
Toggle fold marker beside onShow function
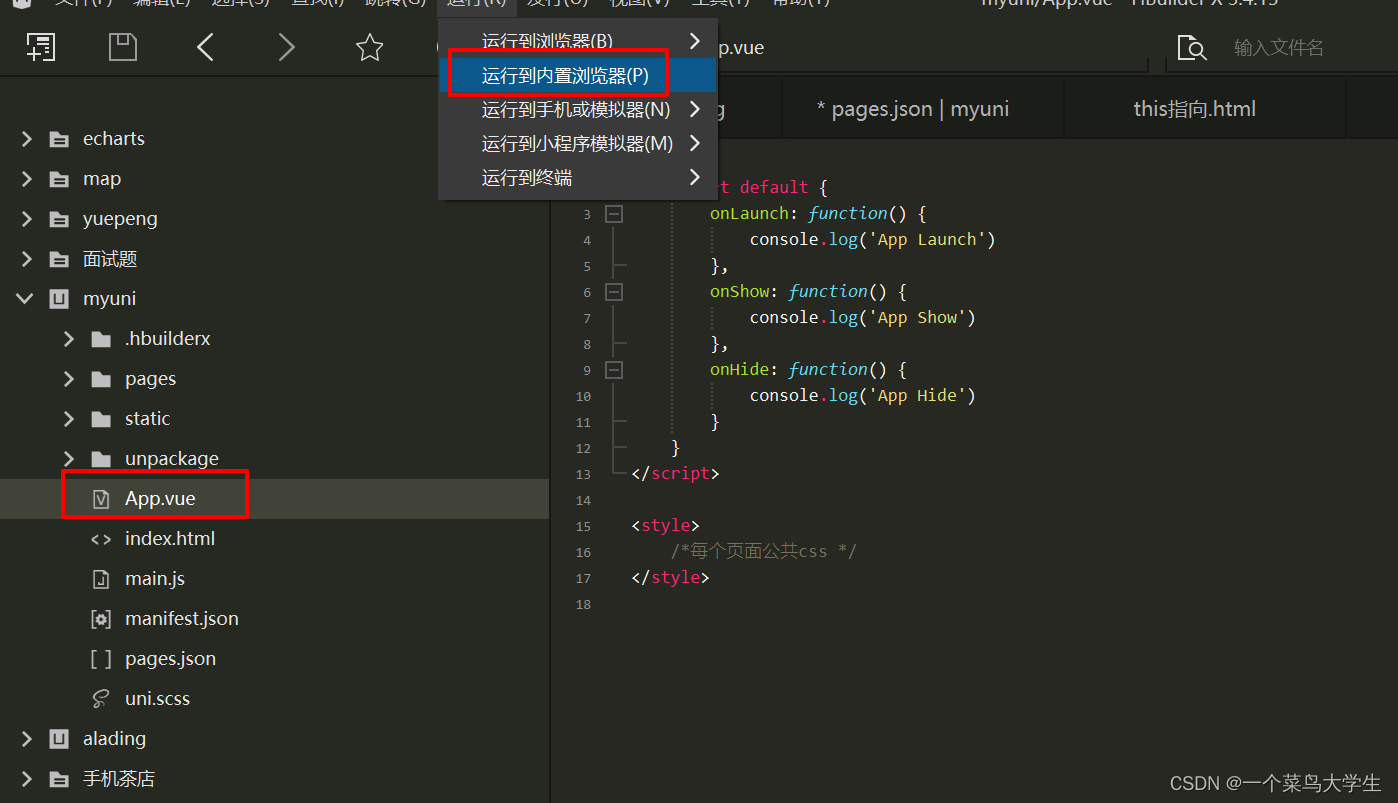(x=614, y=291)
